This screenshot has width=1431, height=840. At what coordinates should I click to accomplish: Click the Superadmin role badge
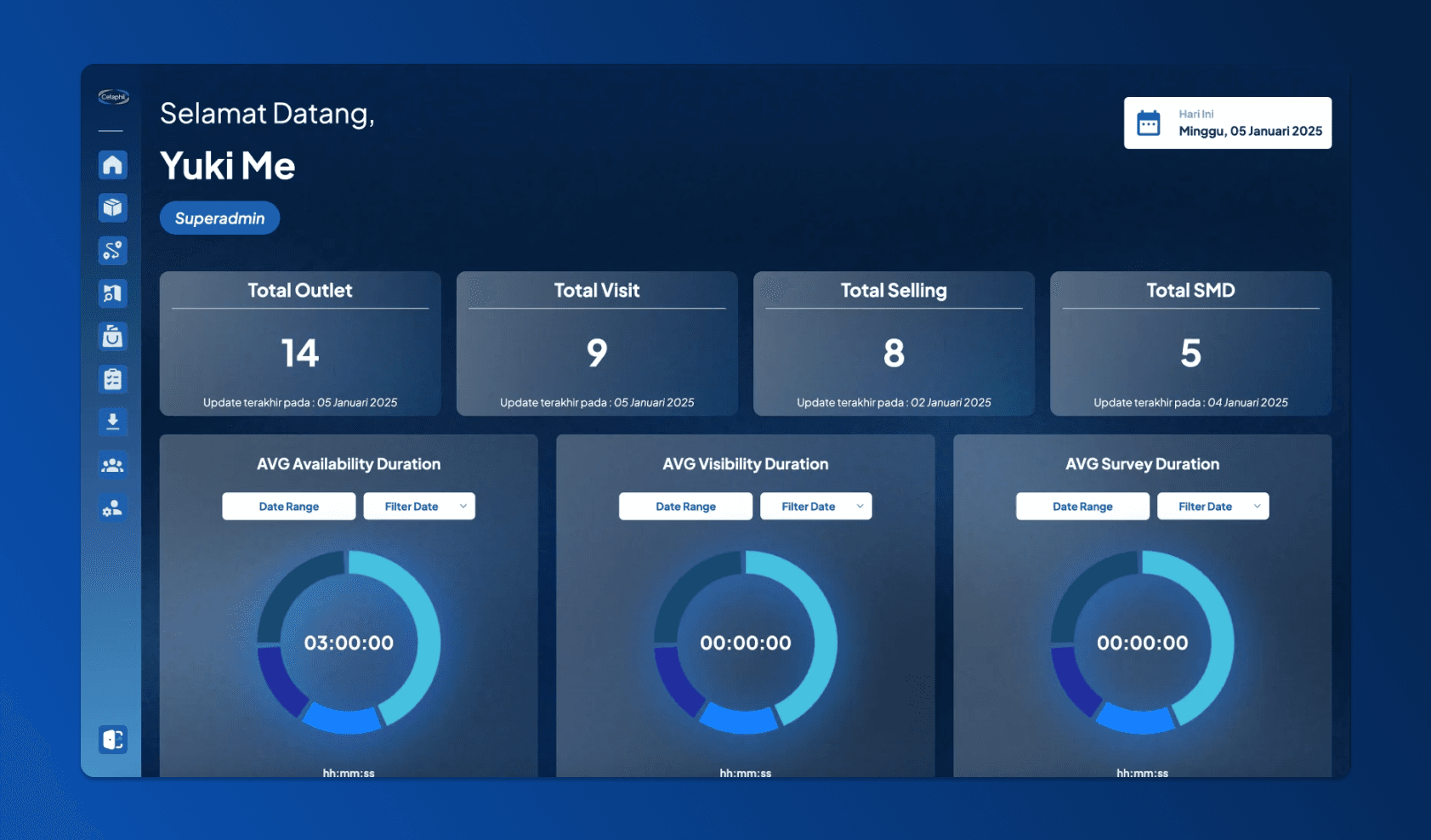coord(219,219)
